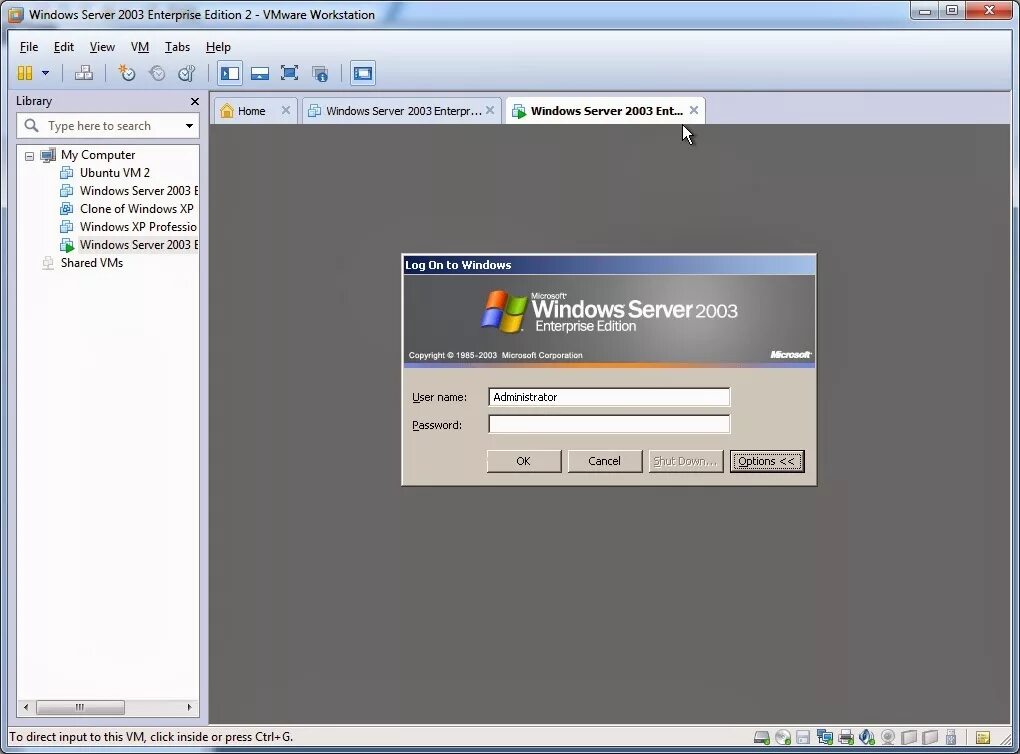Select Windows XP Professional in the library
Screen dimensions: 1020x754
[138, 227]
